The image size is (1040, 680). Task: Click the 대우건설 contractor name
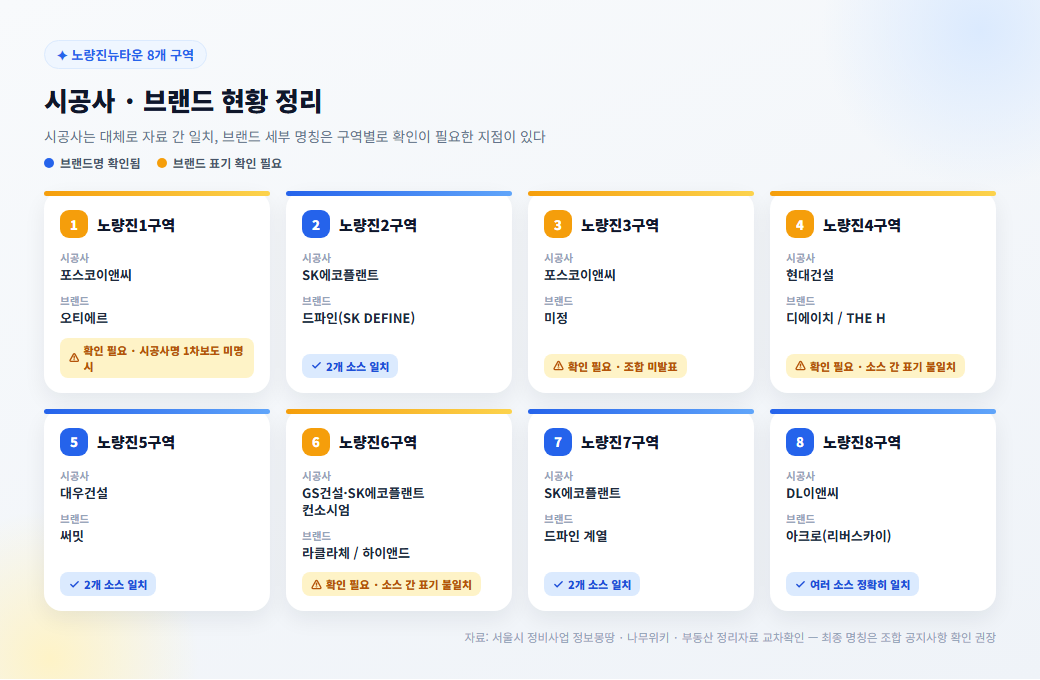(x=84, y=494)
